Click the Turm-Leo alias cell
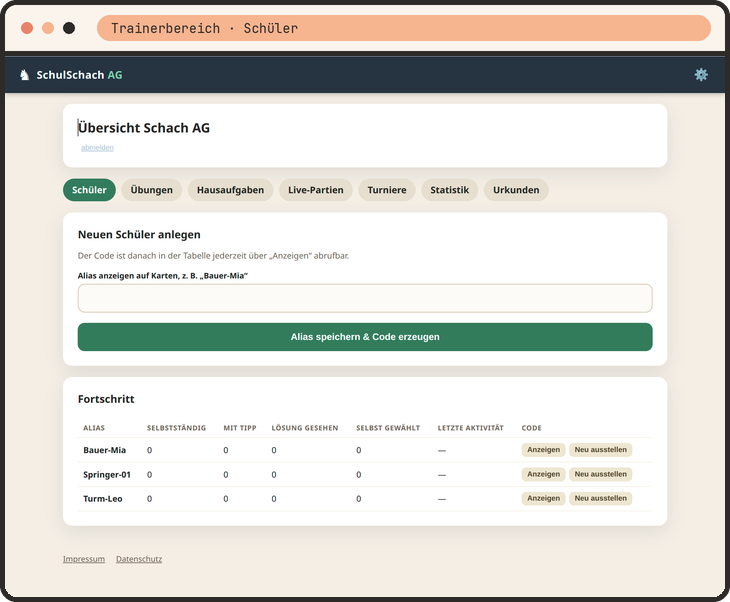Screen dimensions: 730x602 pyautogui.click(x=102, y=499)
